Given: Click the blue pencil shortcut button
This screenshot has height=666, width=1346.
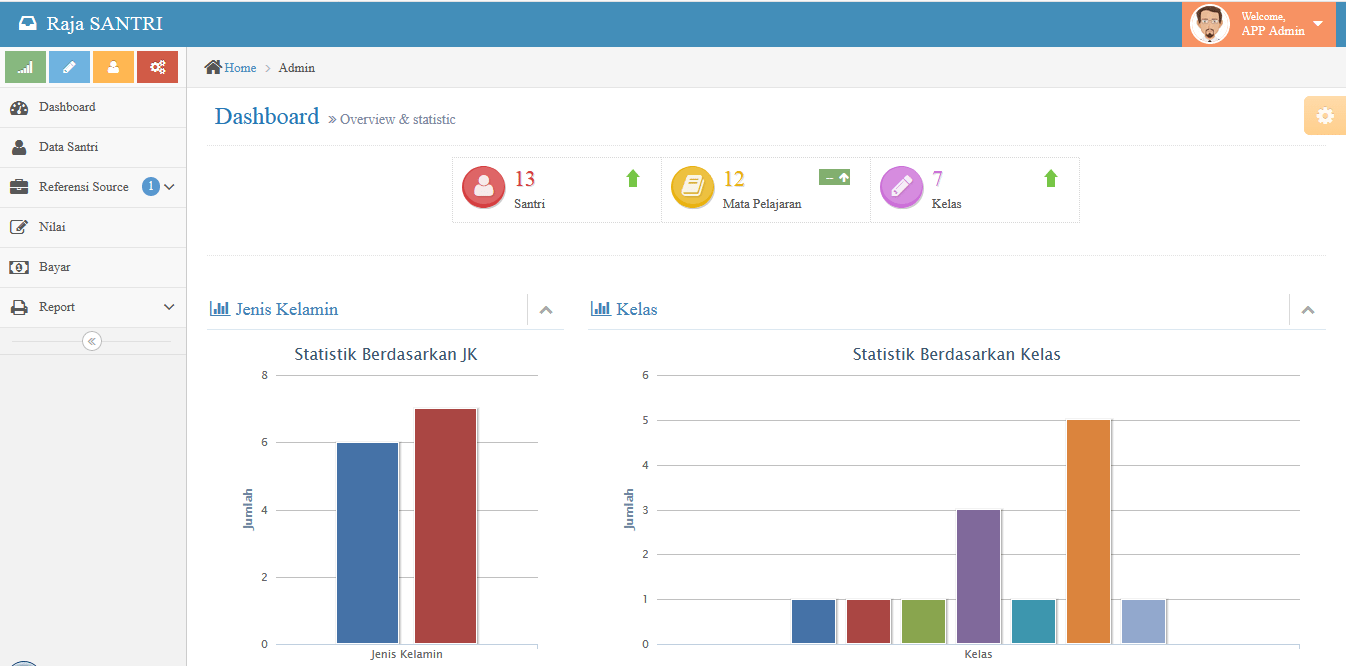Looking at the screenshot, I should [x=69, y=67].
